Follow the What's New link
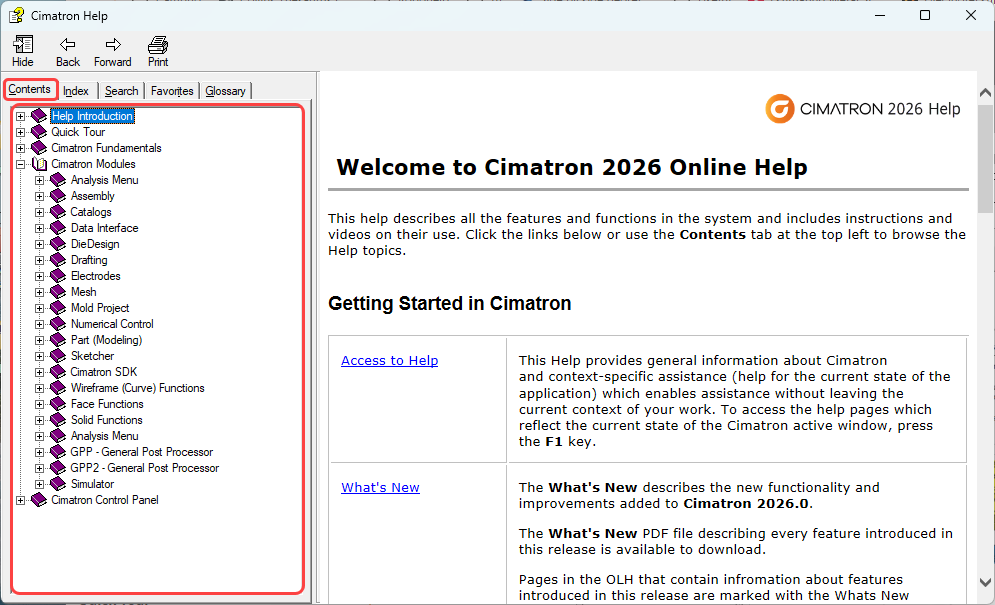Viewport: 995px width, 605px height. [380, 487]
